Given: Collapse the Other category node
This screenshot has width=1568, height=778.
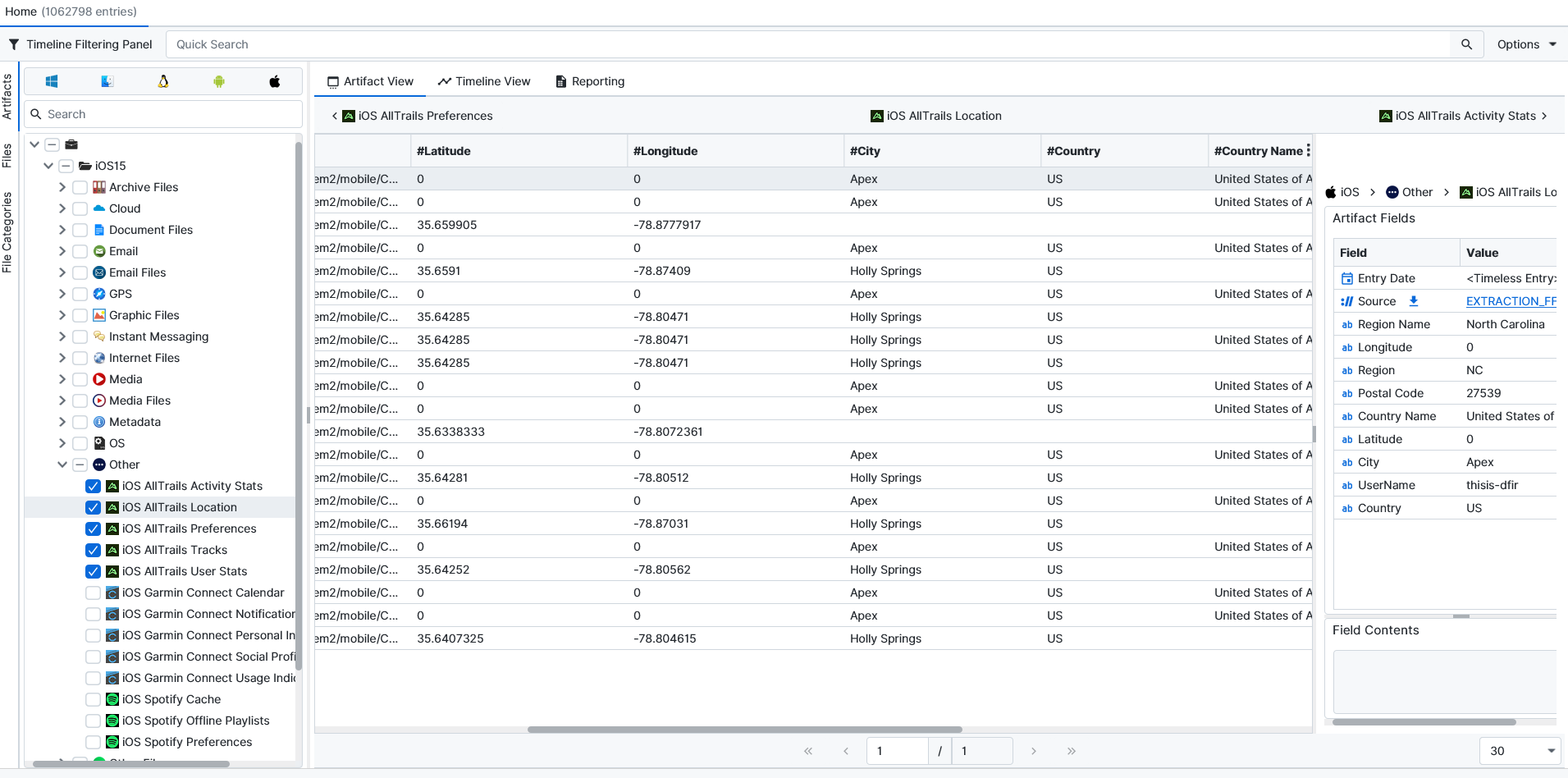Looking at the screenshot, I should pos(62,465).
